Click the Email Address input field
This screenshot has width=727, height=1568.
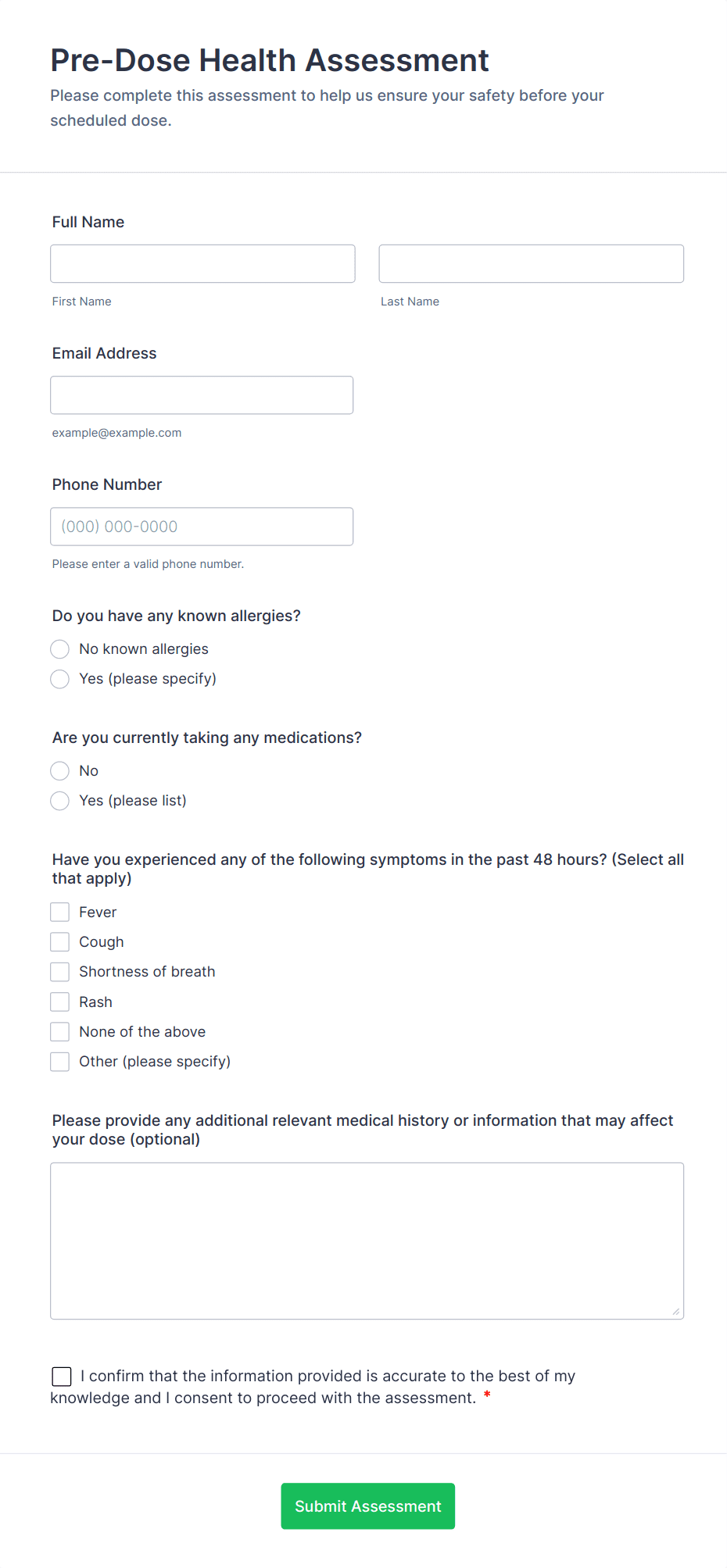(202, 395)
